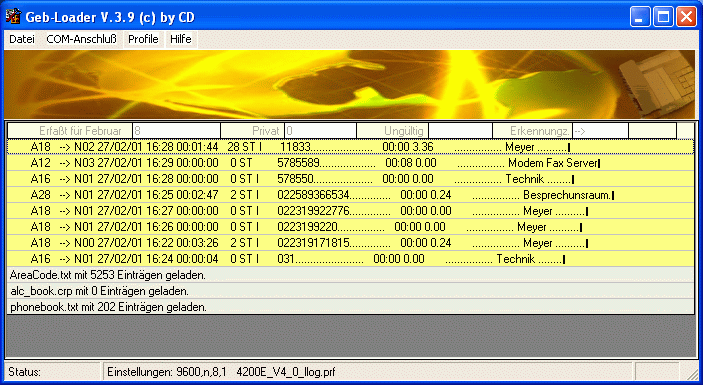The height and width of the screenshot is (385, 703).
Task: Click the Einstellungen status bar panel
Action: [x=367, y=372]
